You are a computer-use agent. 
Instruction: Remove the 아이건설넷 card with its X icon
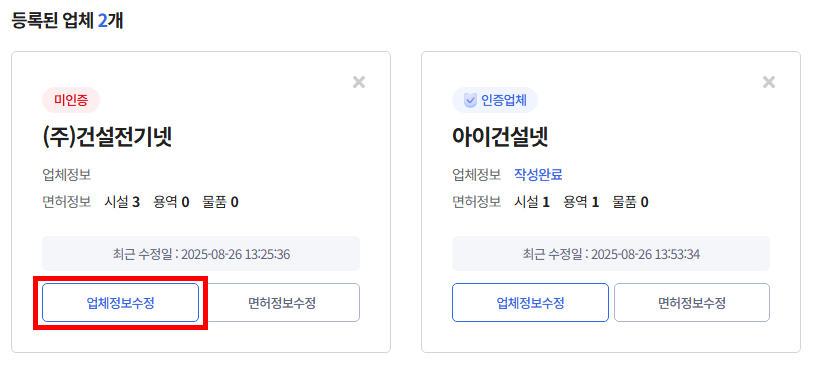[x=769, y=82]
